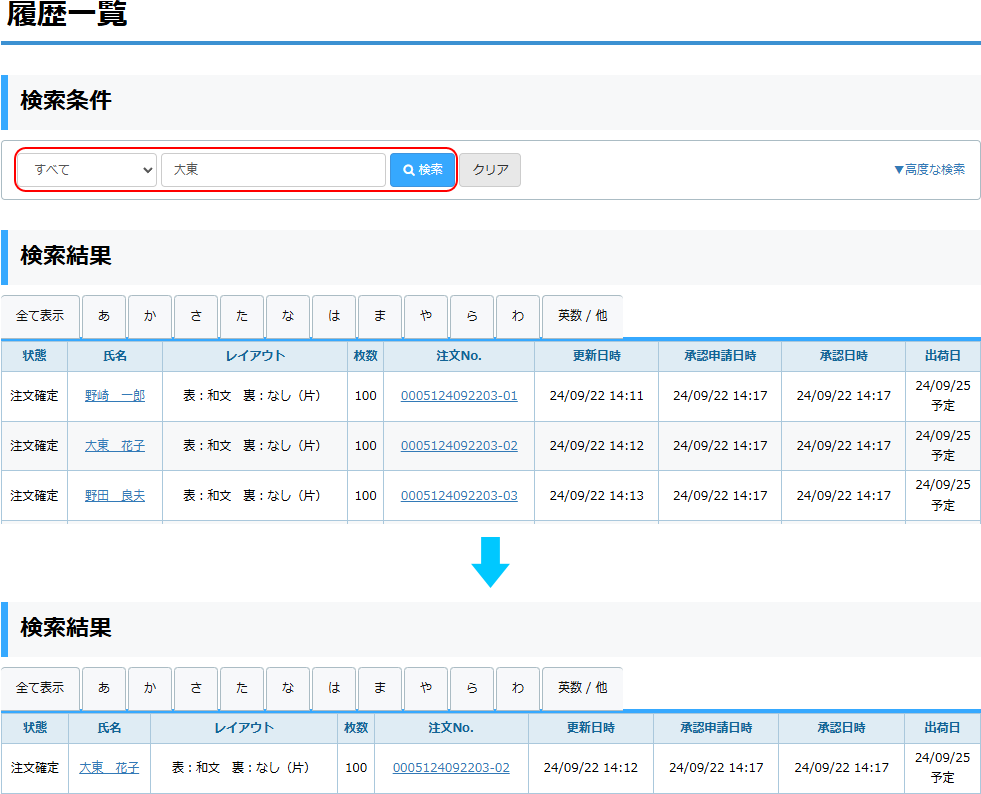Screen dimensions: 981x794
Task: Click 大東 花子 in the lower results table
Action: (x=109, y=768)
